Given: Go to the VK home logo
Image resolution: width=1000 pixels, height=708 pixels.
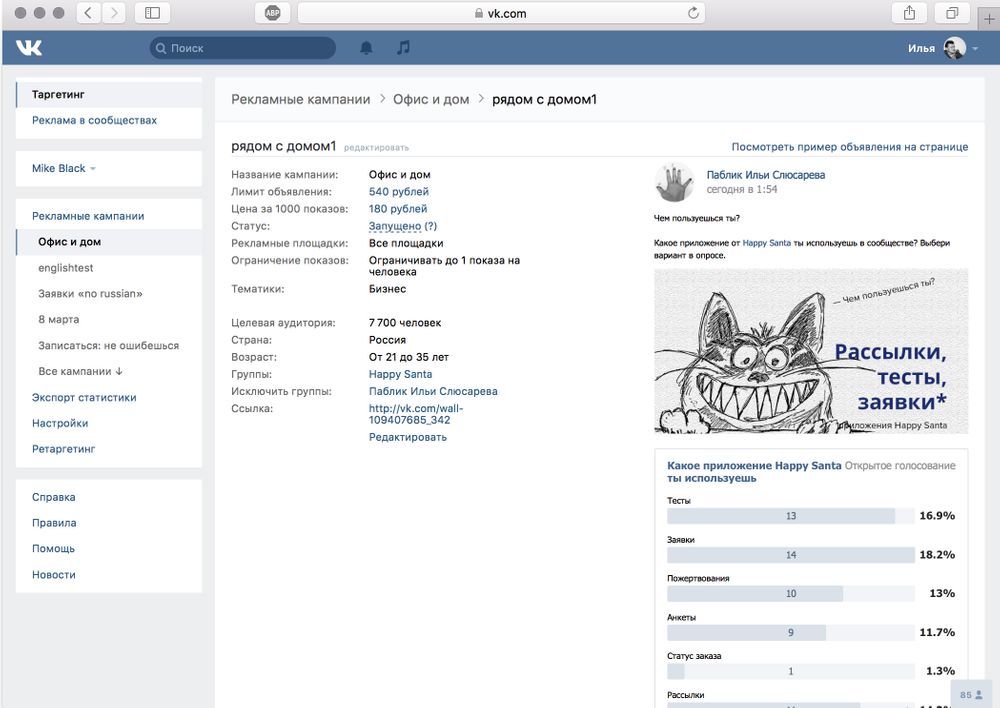Looking at the screenshot, I should (29, 48).
